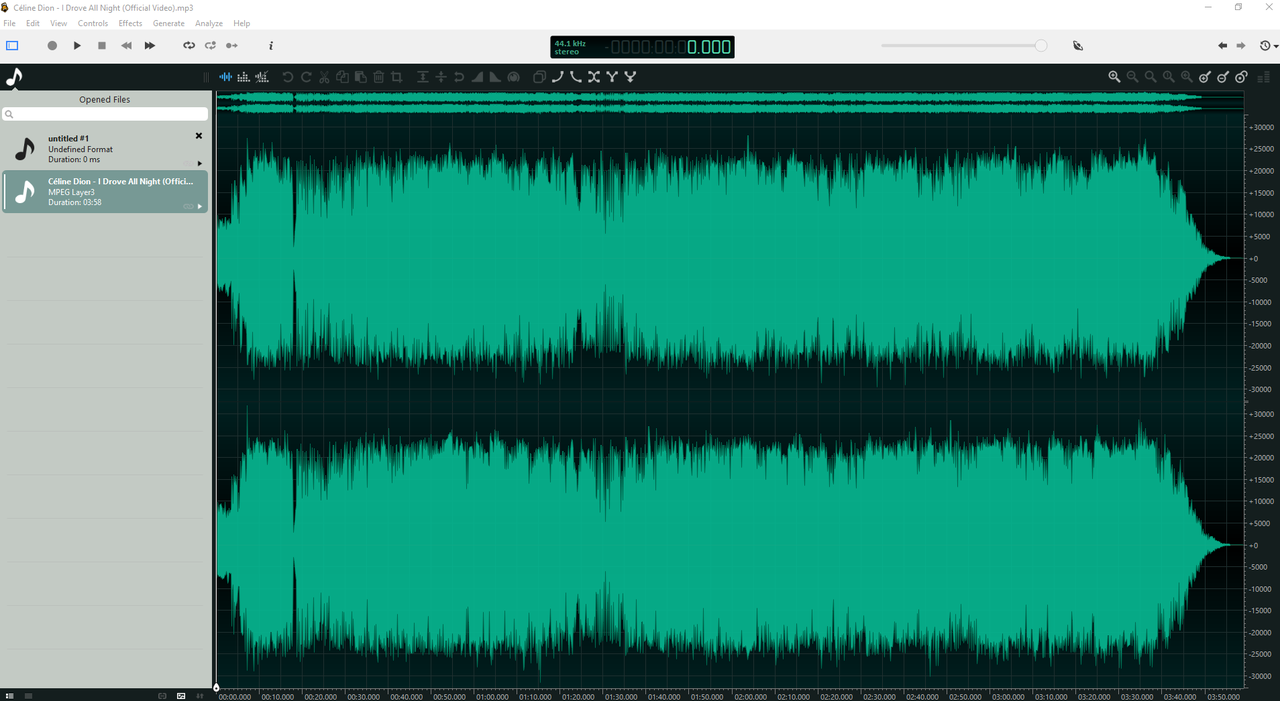
Task: Open the Analyze menu
Action: tap(209, 23)
